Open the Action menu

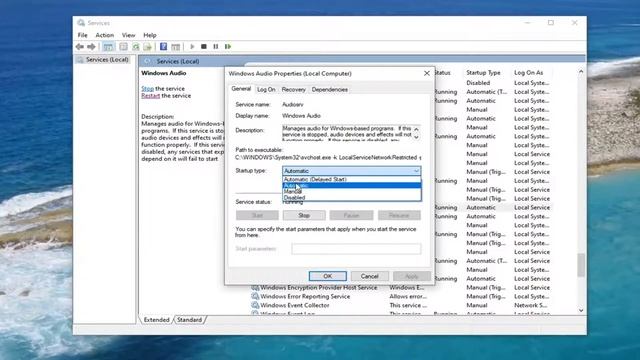[104, 35]
